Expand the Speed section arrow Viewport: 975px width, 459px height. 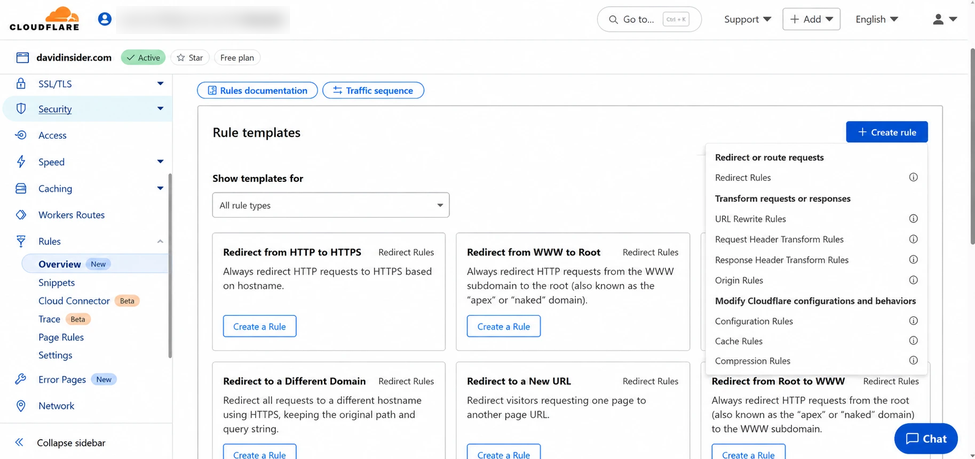click(x=160, y=162)
